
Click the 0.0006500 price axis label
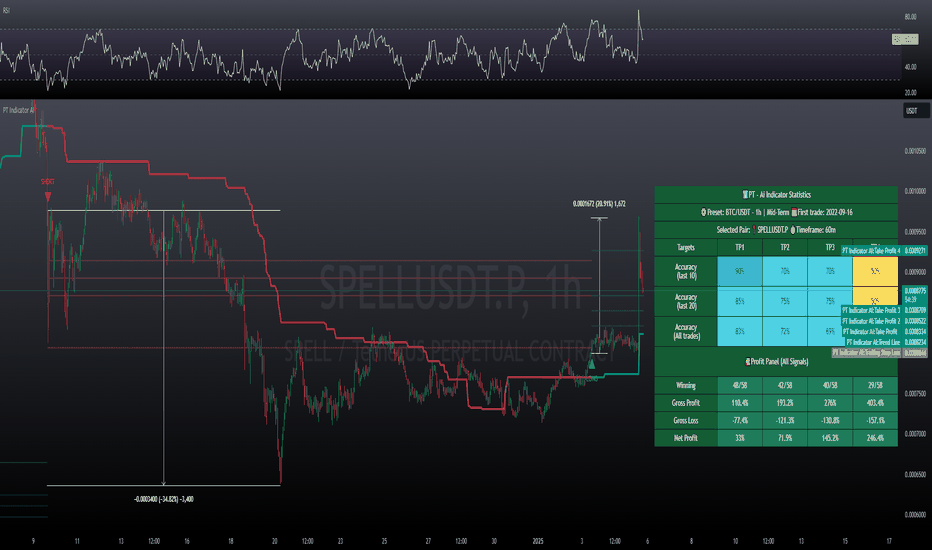[915, 474]
